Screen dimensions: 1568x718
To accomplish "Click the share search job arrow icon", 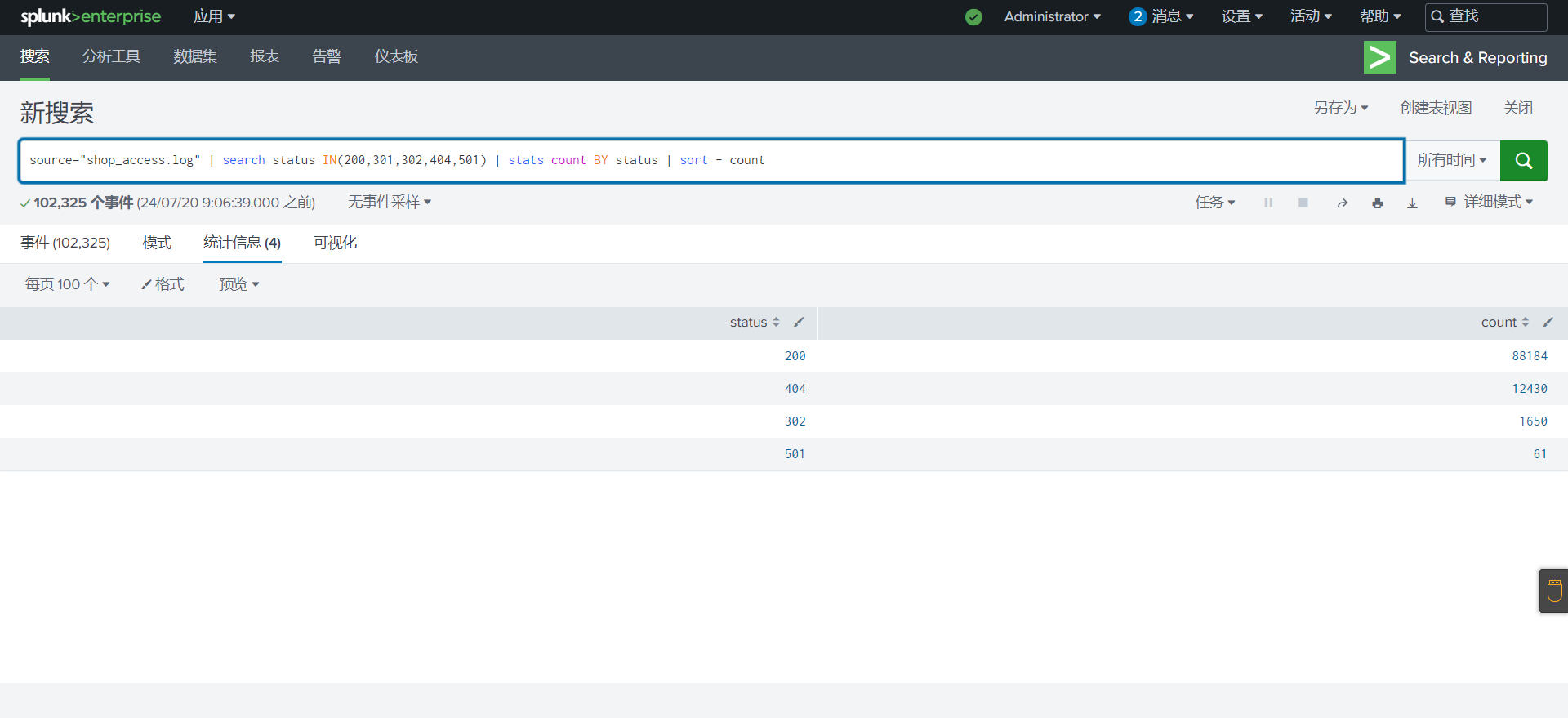I will pos(1342,203).
